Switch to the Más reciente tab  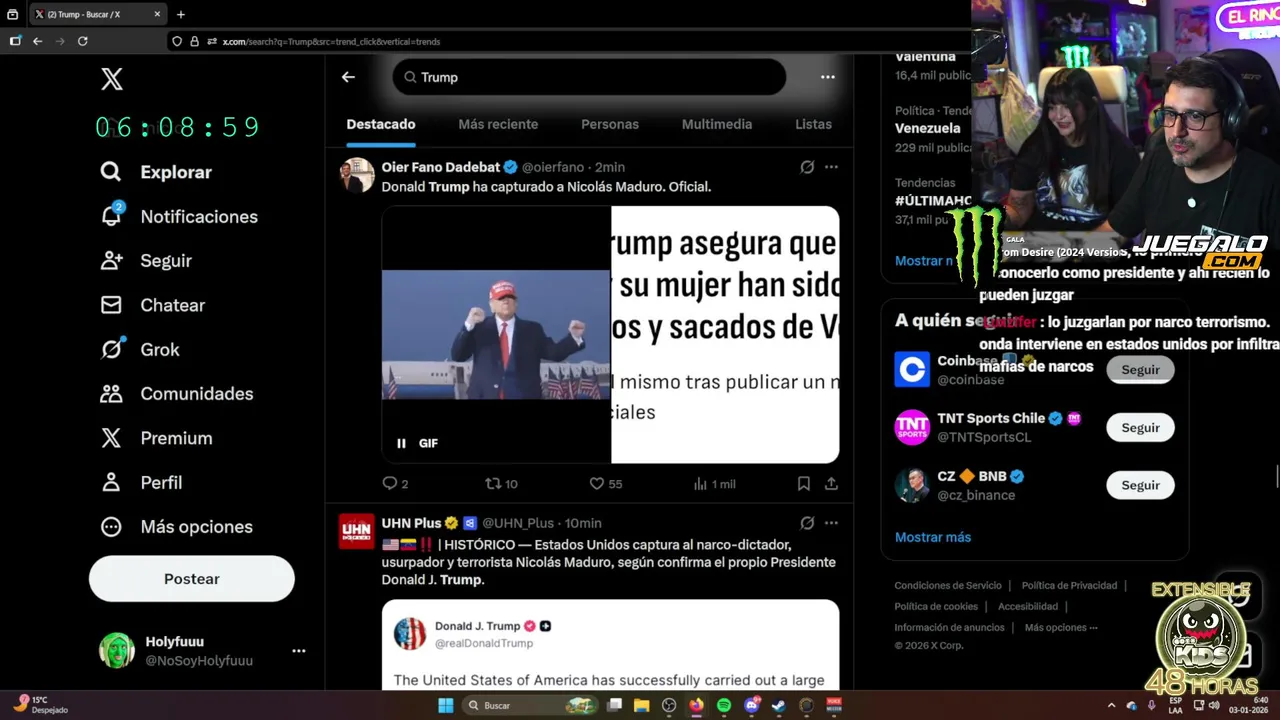coord(498,124)
